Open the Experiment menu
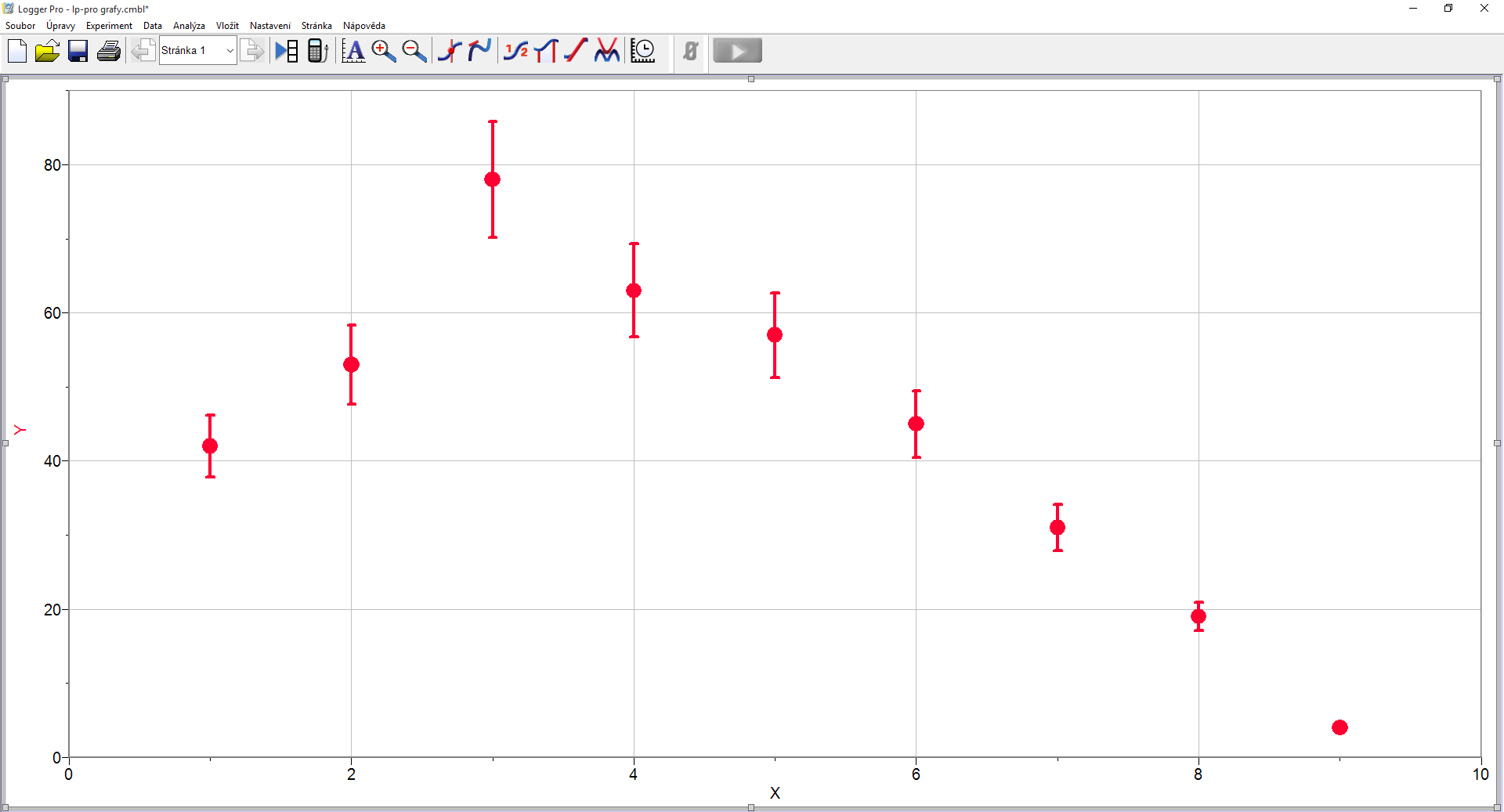The height and width of the screenshot is (812, 1504). point(109,26)
